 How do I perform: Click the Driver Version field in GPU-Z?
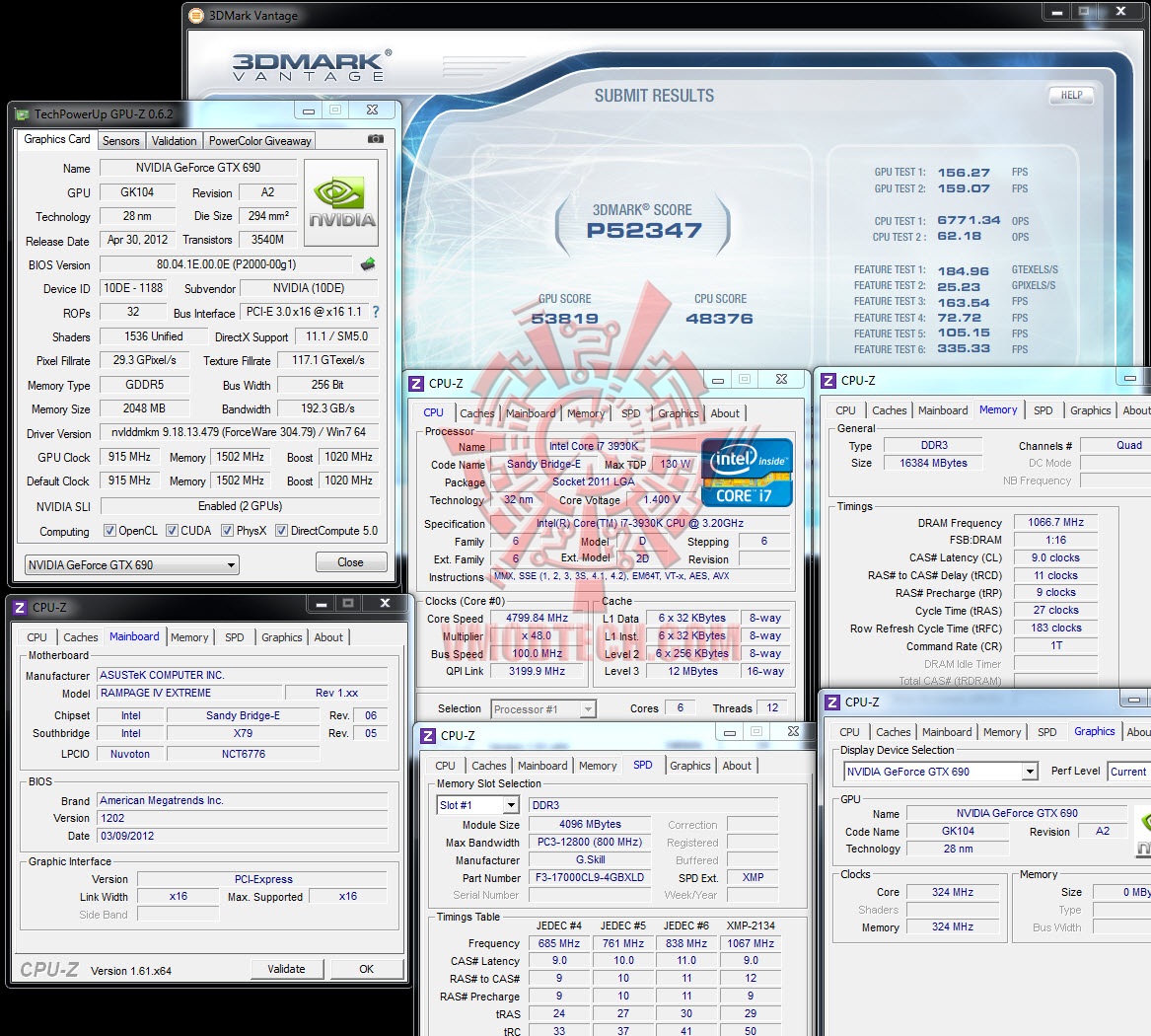tap(239, 432)
